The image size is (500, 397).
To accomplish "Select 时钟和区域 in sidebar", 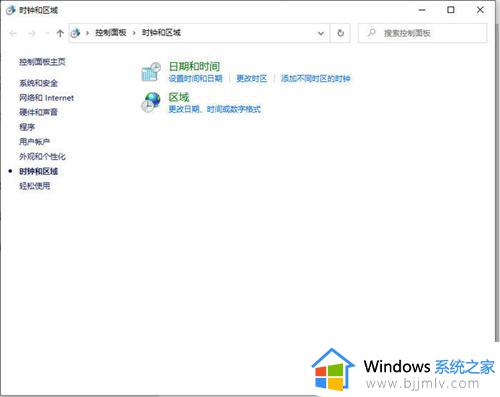I will [x=38, y=171].
